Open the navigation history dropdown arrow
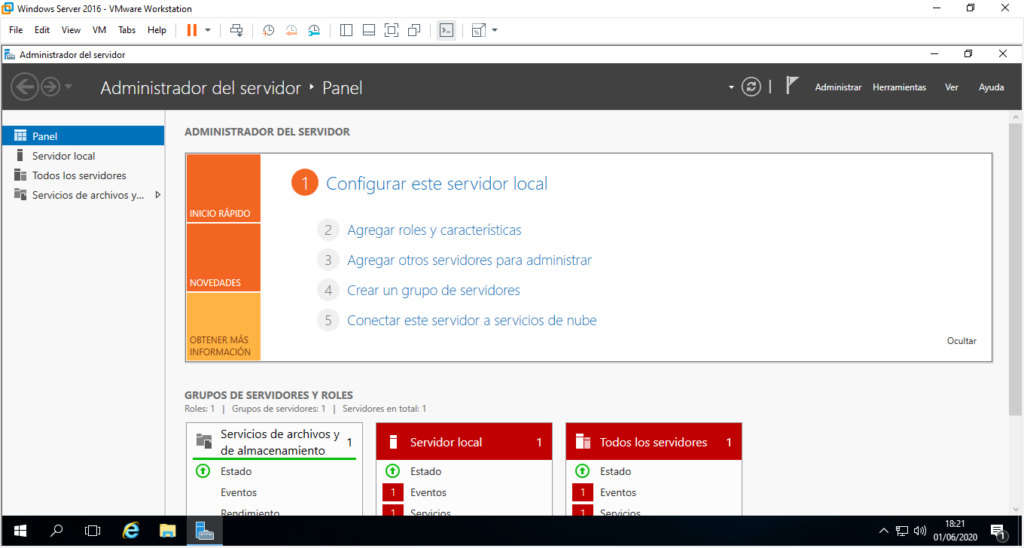Viewport: 1024px width, 548px height. 68,87
